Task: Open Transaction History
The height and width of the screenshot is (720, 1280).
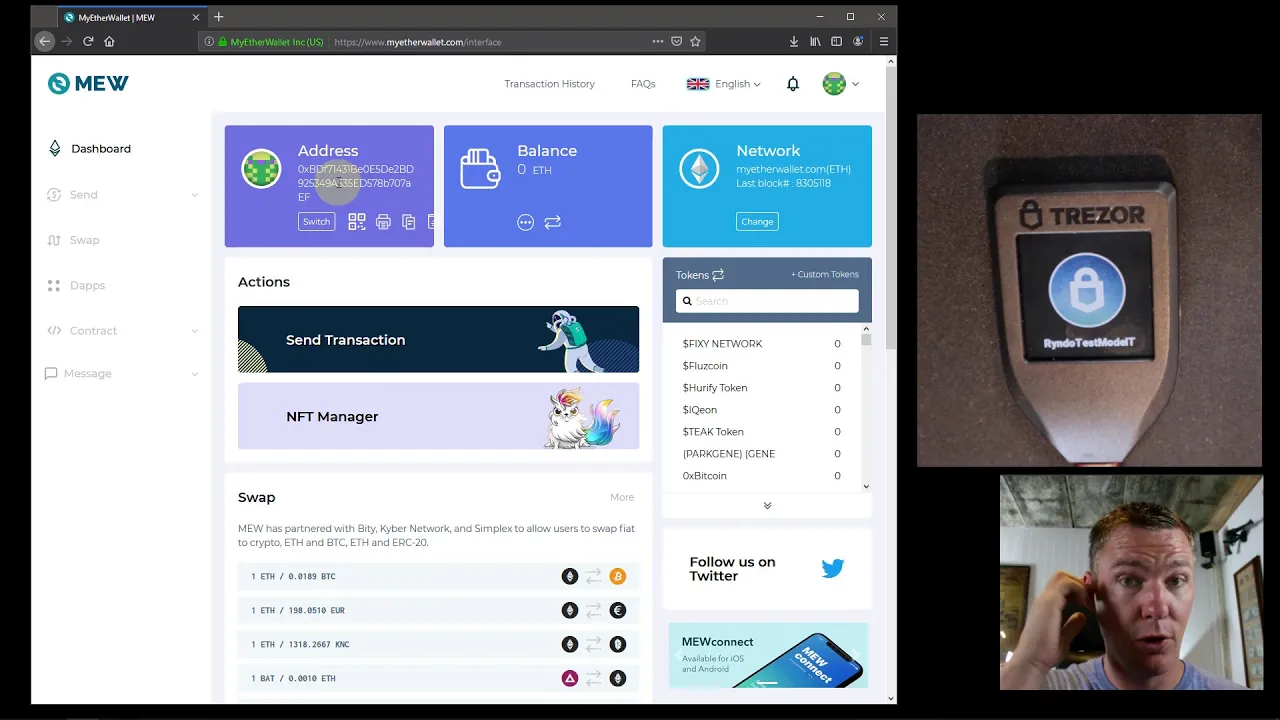Action: coord(549,84)
